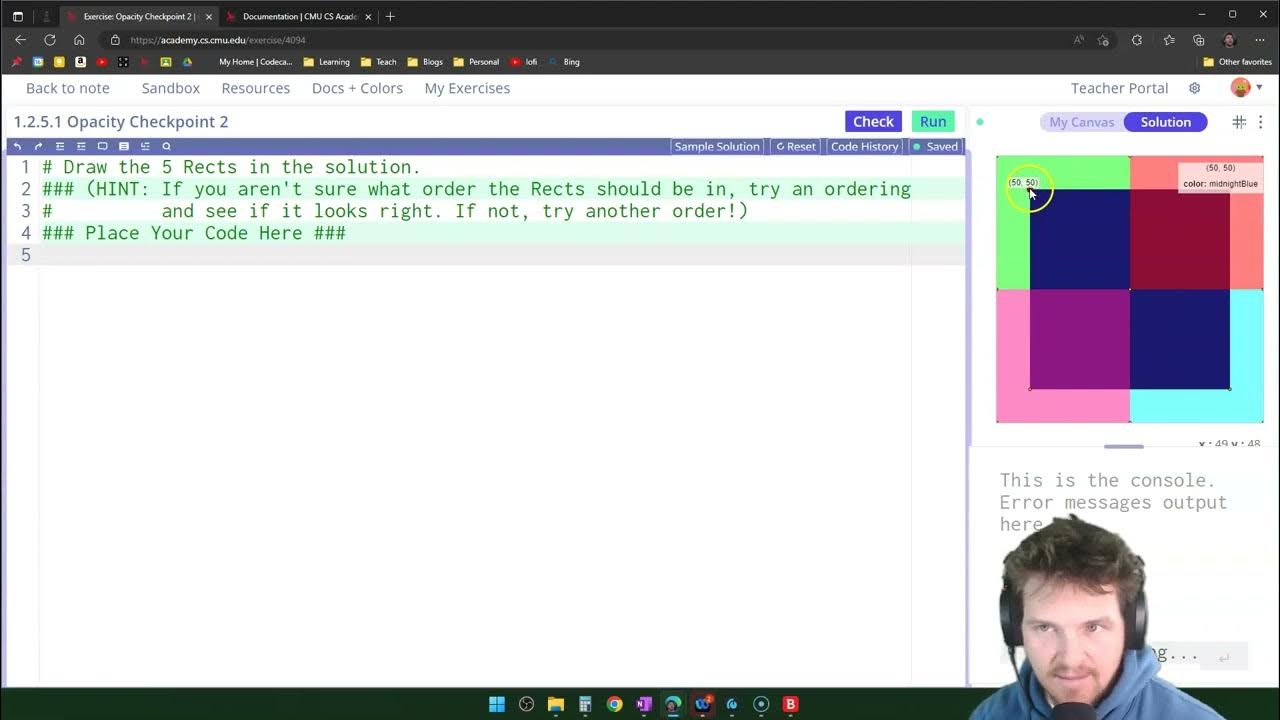
Task: Undo the last edit in the editor toolbar
Action: [x=17, y=146]
